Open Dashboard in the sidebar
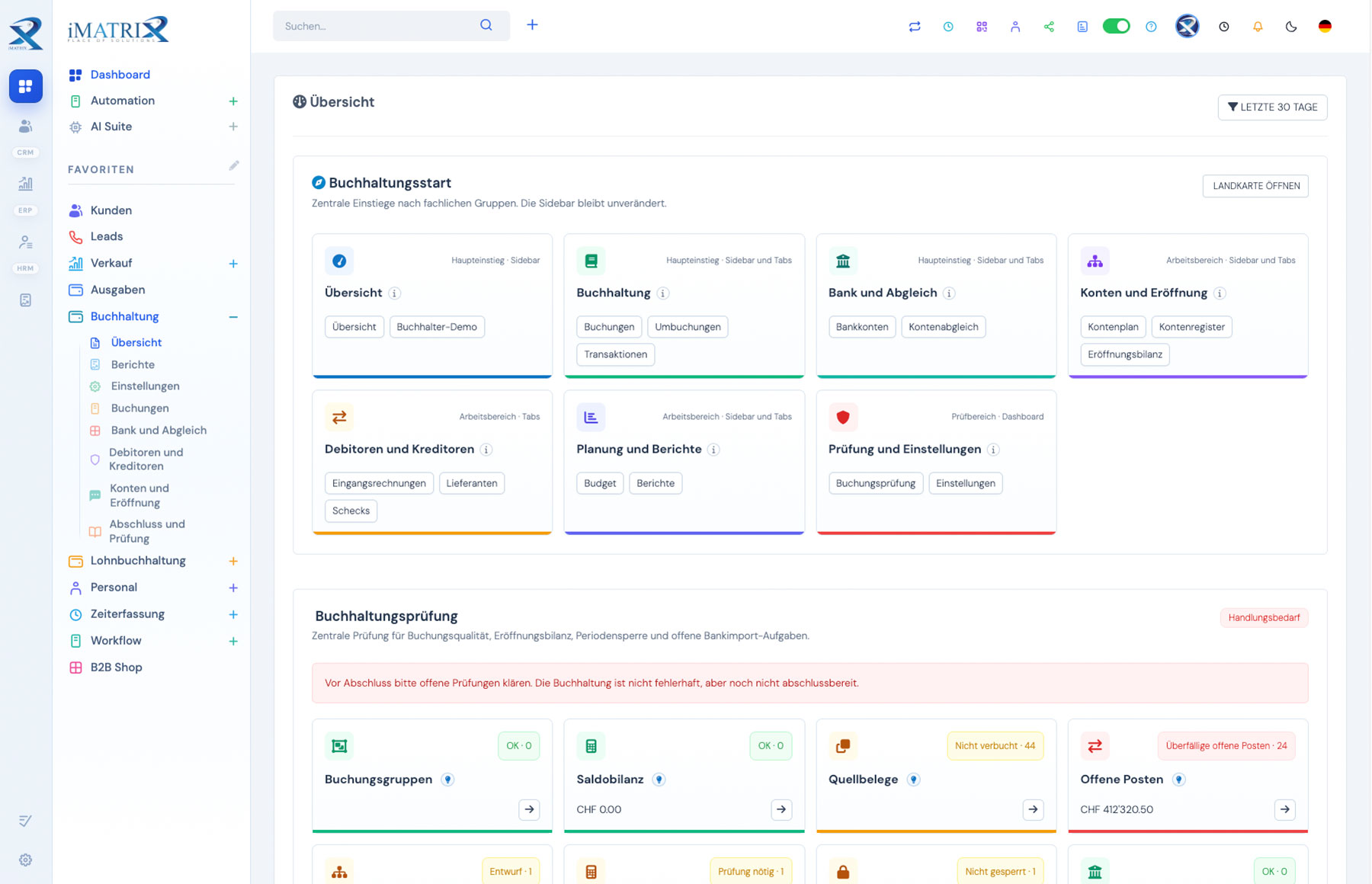This screenshot has height=884, width=1372. pos(120,75)
